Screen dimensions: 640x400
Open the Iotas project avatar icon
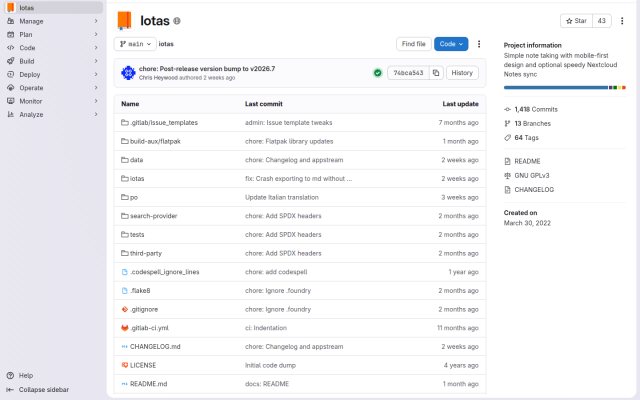[x=124, y=20]
